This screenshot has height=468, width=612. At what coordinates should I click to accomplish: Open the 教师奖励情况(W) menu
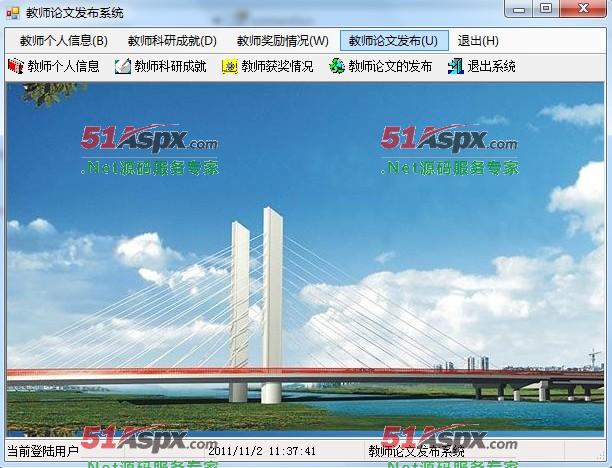pos(283,41)
